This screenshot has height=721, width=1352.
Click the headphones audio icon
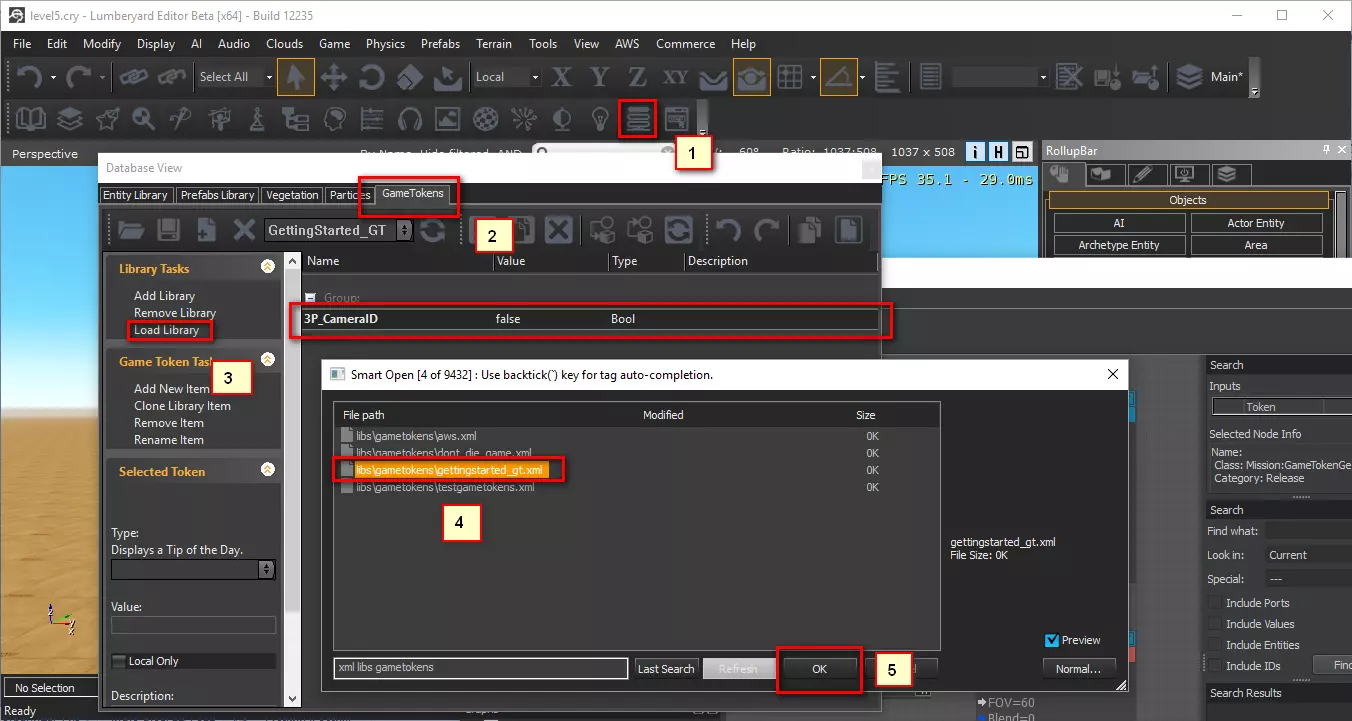pos(409,119)
